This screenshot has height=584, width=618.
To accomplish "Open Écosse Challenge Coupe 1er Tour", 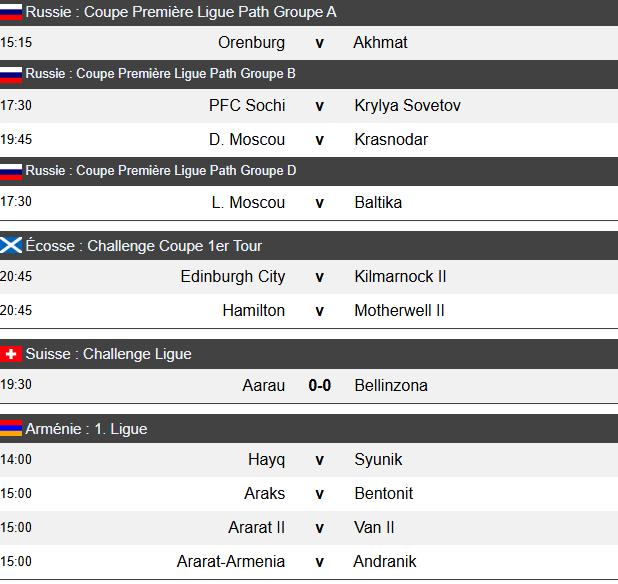I will click(x=144, y=246).
